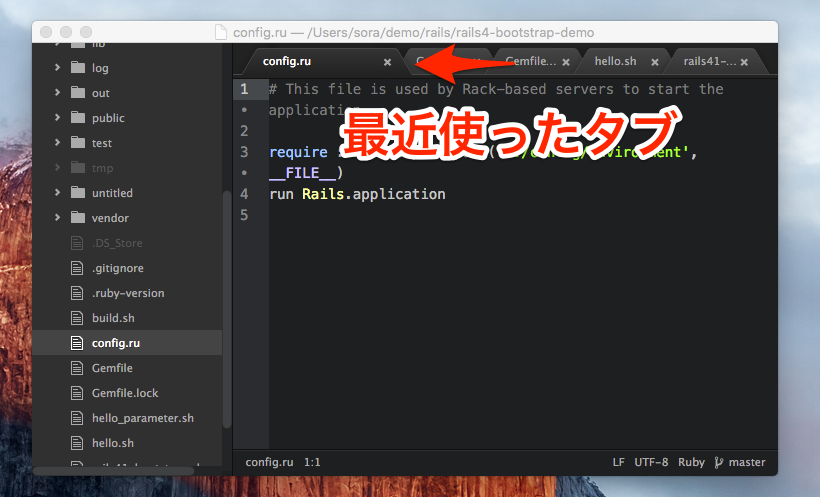The height and width of the screenshot is (497, 820).
Task: Click the 'require' keyword in editor
Action: click(298, 152)
